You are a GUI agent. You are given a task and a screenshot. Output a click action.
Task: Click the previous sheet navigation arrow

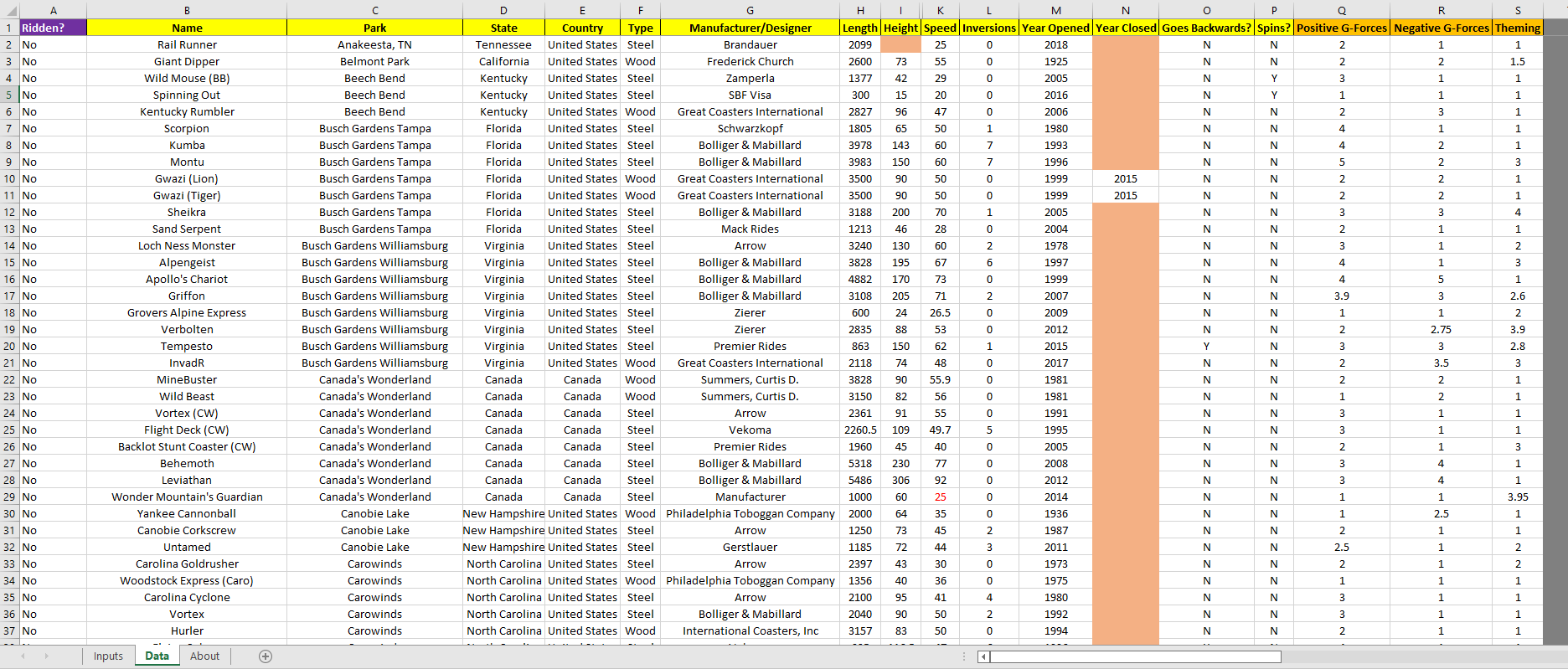point(23,656)
